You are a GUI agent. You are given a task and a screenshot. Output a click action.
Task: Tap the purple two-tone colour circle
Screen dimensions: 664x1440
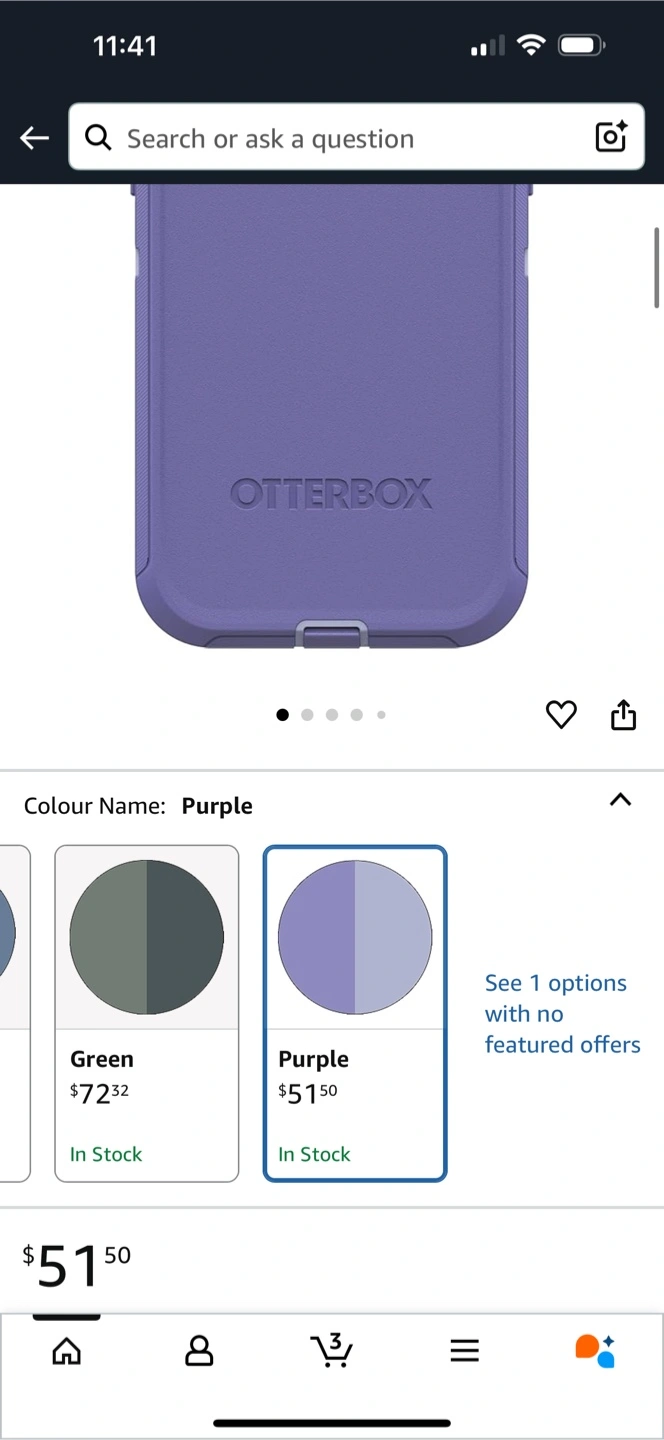point(354,938)
